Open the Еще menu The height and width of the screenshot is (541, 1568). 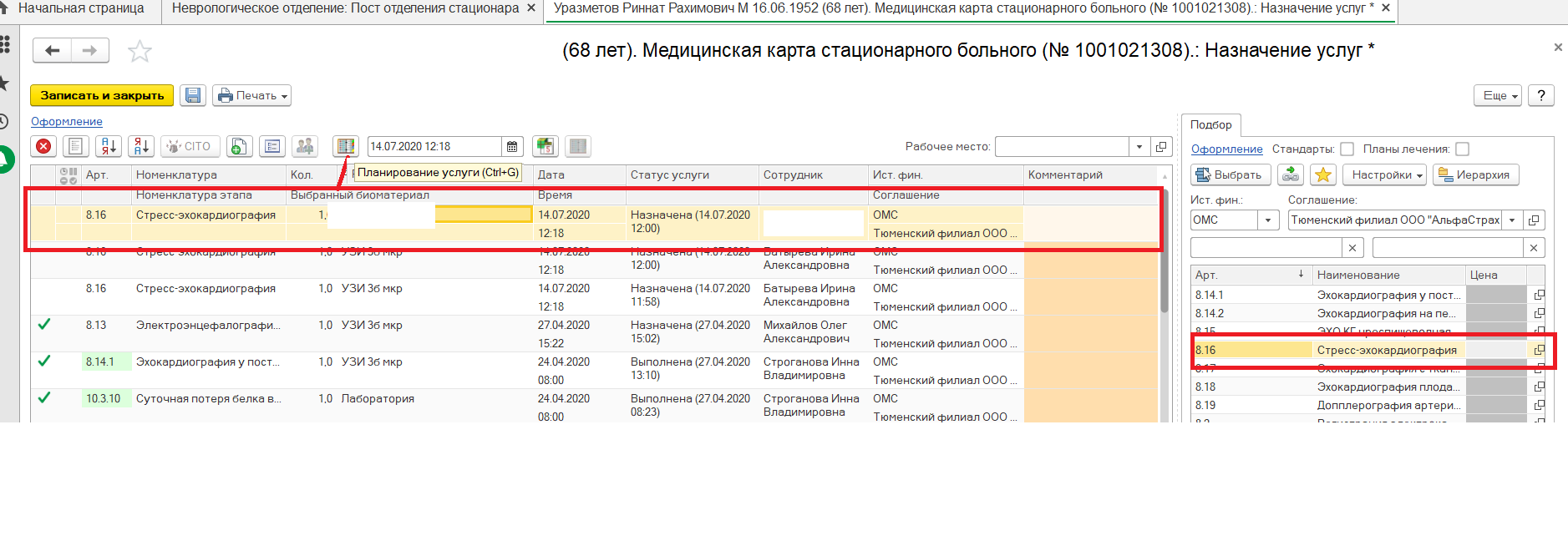coord(1499,95)
